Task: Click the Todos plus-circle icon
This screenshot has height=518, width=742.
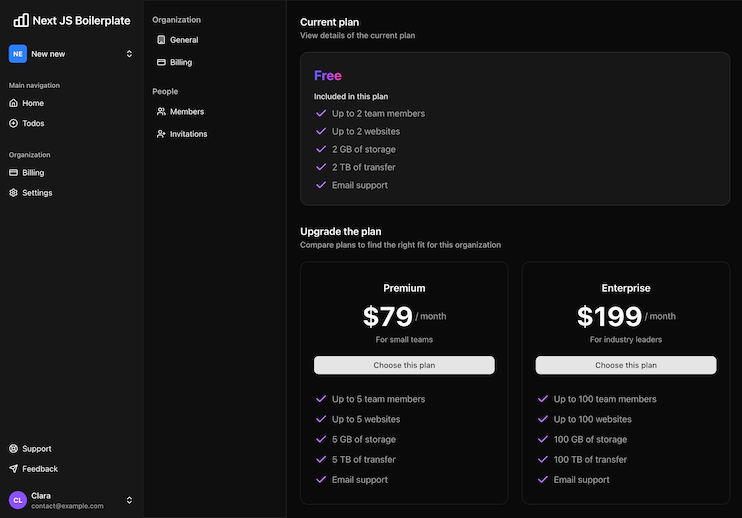Action: 13,123
